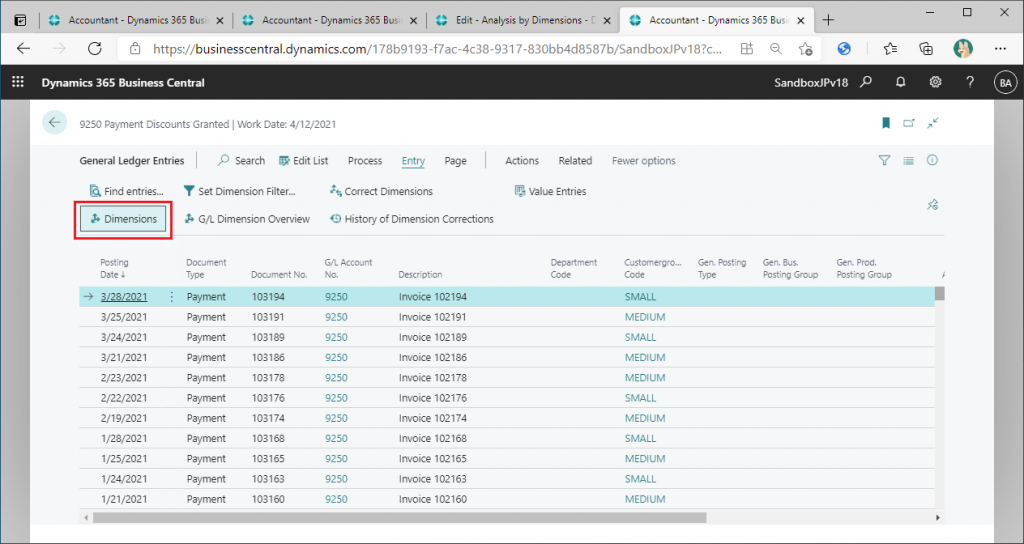This screenshot has width=1024, height=544.
Task: Collapse the page with the shrink arrows icon
Action: [933, 123]
